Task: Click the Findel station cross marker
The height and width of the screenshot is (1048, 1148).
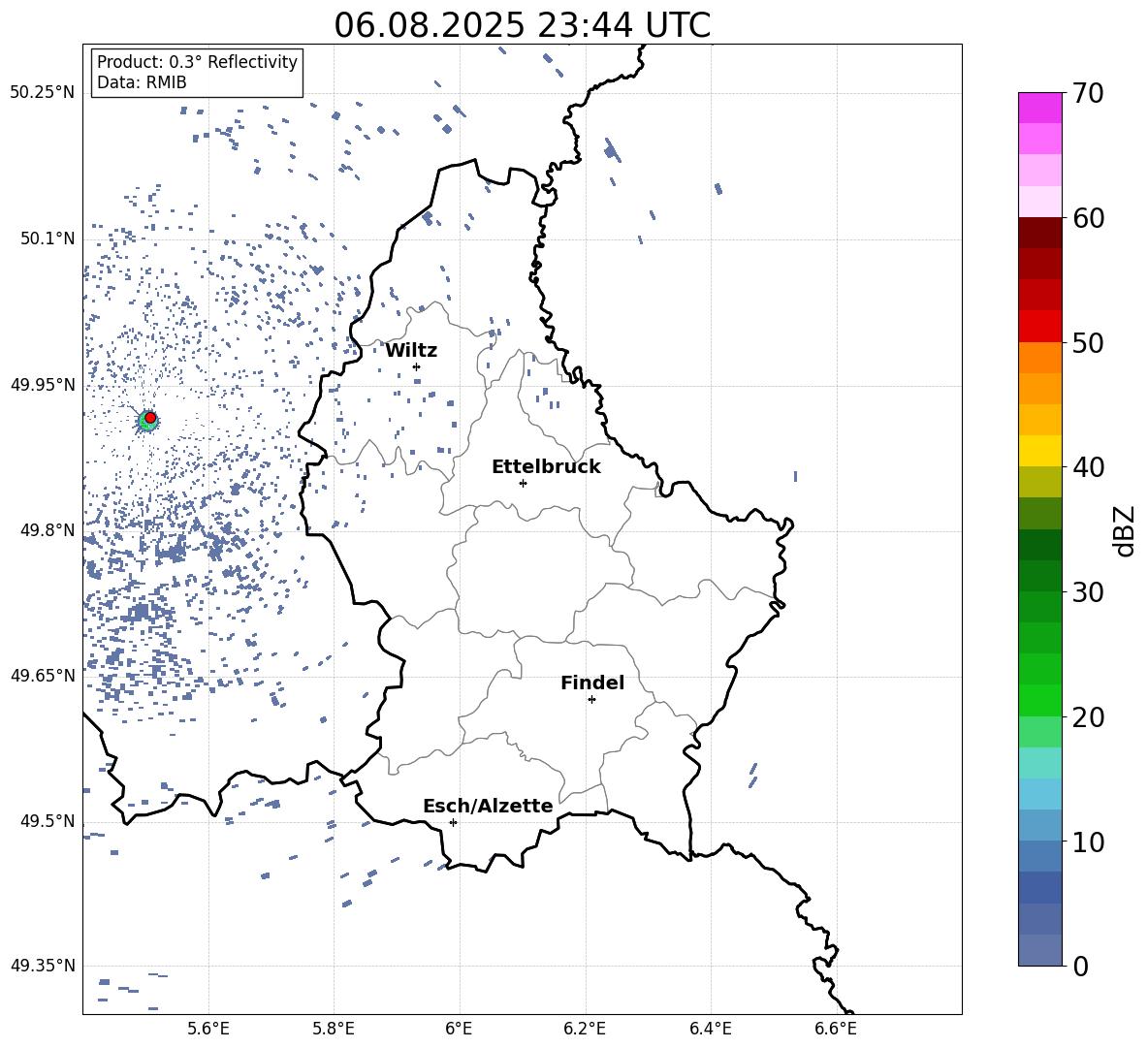Action: pyautogui.click(x=591, y=700)
